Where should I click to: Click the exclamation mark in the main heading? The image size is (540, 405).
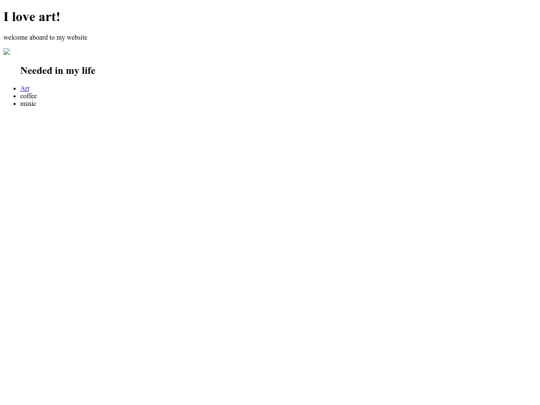(x=58, y=17)
